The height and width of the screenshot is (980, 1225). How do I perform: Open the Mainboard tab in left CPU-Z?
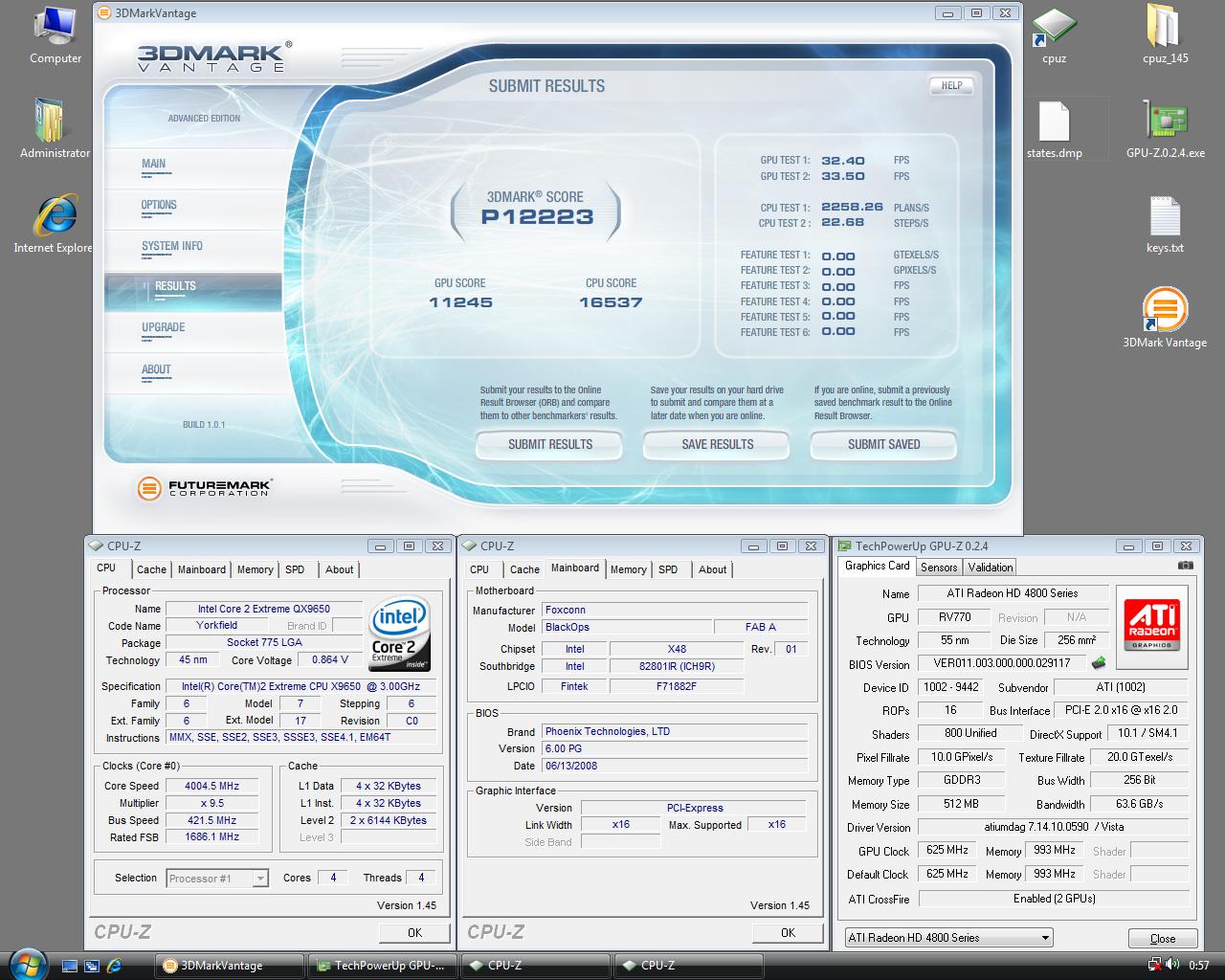pyautogui.click(x=202, y=569)
